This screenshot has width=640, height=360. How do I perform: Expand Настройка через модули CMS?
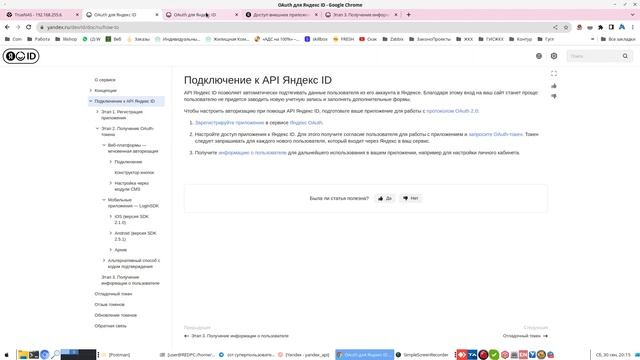[x=111, y=183]
